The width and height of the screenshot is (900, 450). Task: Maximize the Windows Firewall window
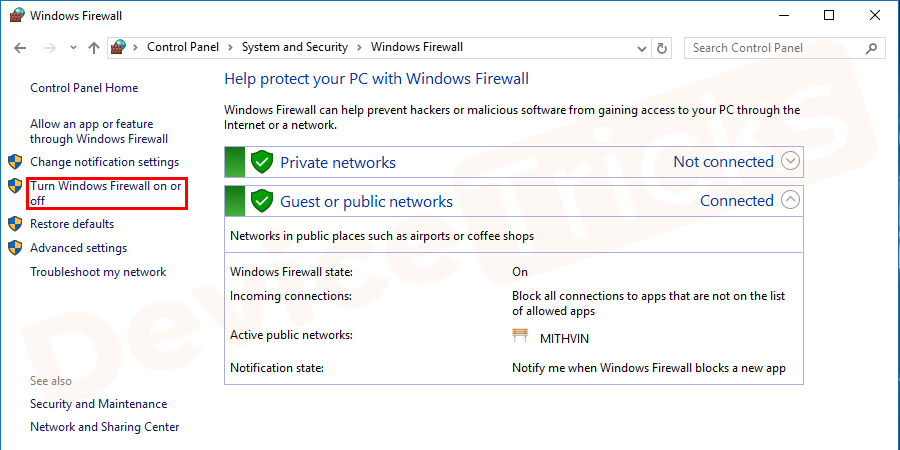pyautogui.click(x=829, y=15)
